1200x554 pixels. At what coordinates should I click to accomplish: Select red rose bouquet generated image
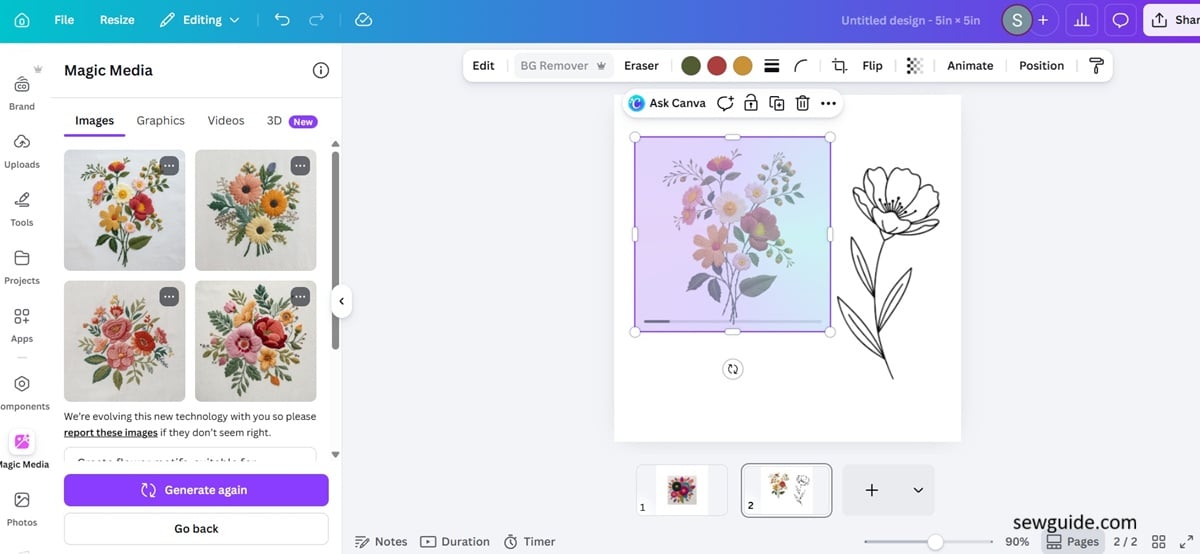256,341
